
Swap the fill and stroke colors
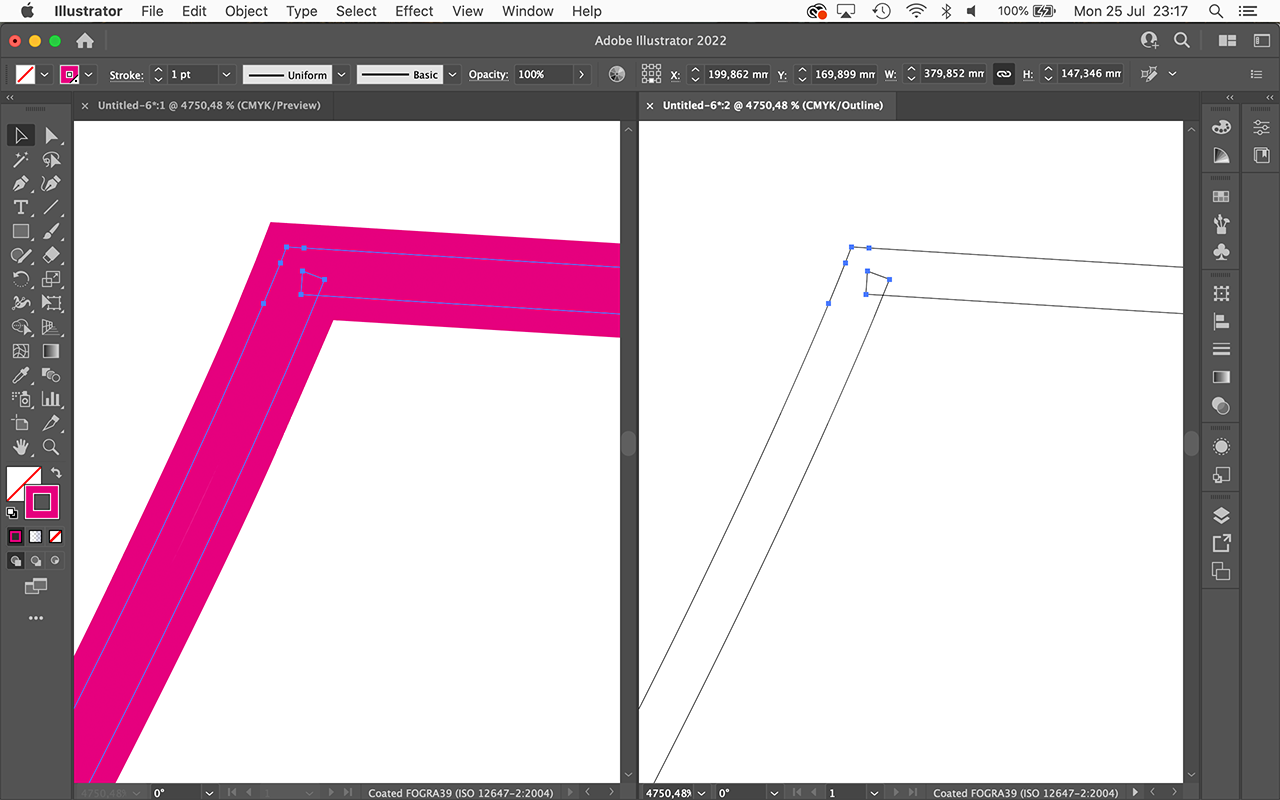(x=57, y=470)
